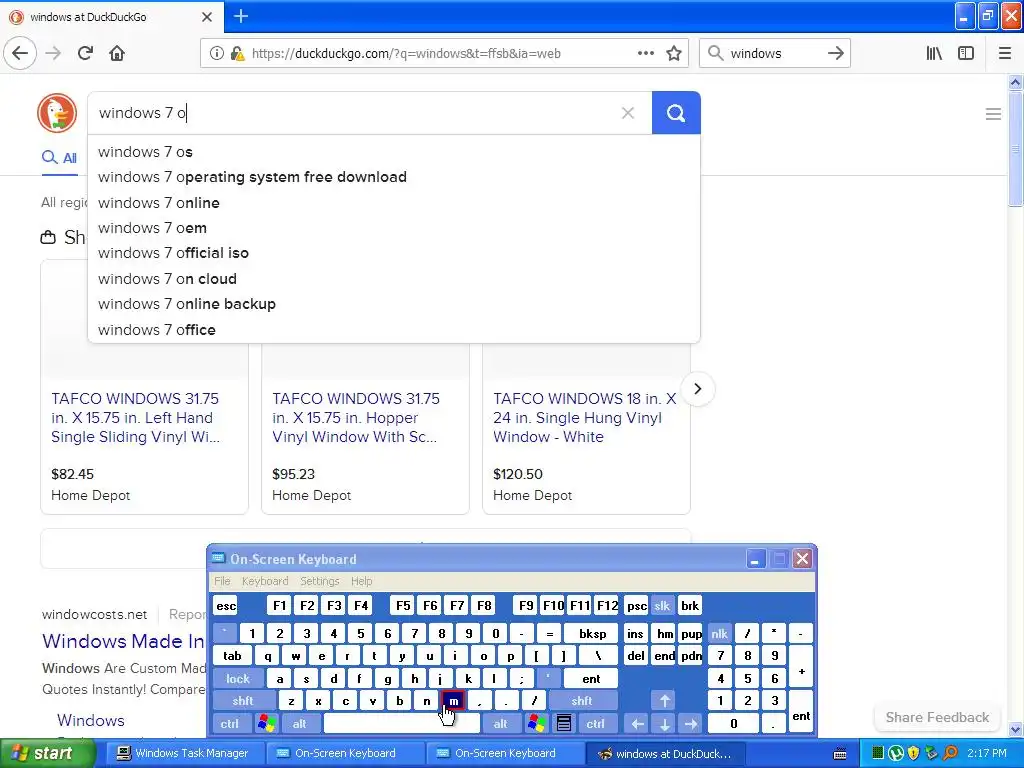Open page actions three-dot menu
Image resolution: width=1024 pixels, height=768 pixels.
[645, 53]
